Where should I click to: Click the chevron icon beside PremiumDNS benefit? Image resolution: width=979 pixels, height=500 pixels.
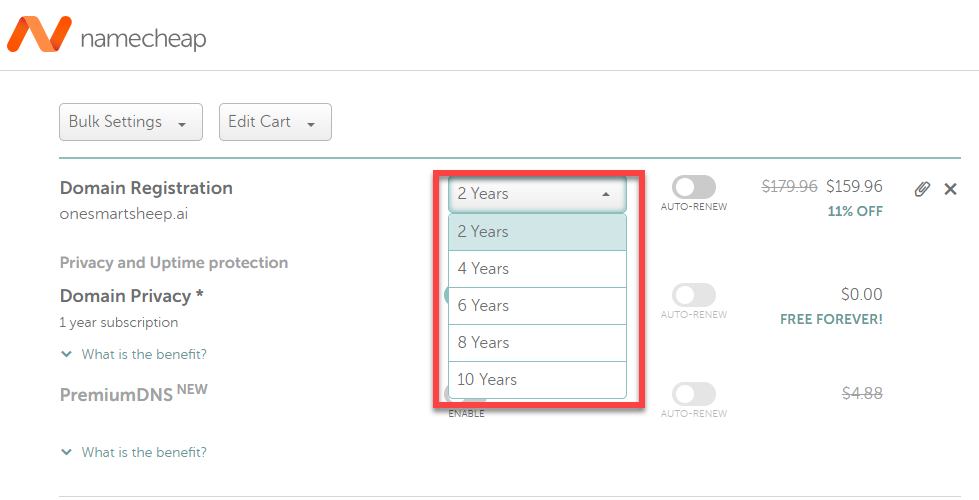point(66,453)
